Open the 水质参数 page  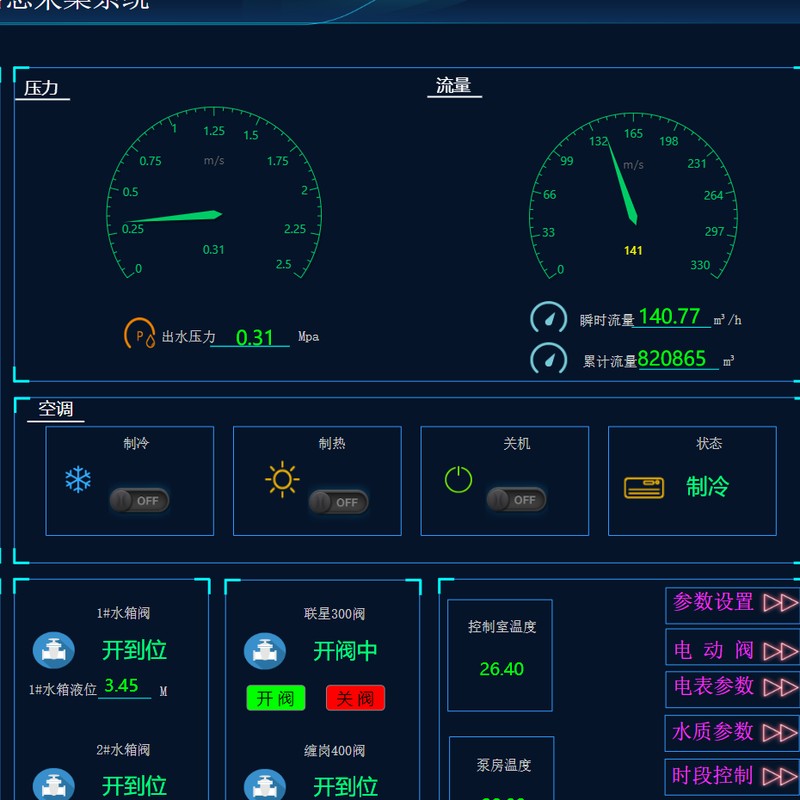click(733, 732)
